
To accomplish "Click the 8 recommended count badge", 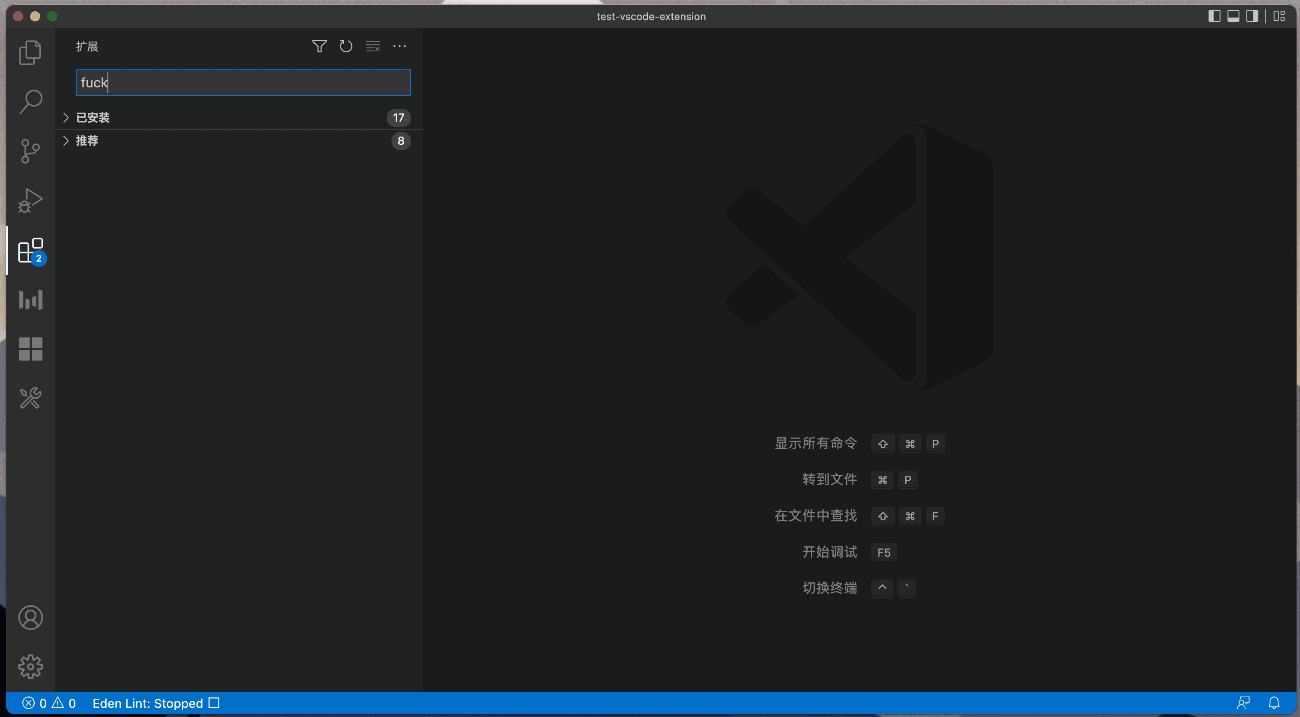I will click(x=401, y=141).
